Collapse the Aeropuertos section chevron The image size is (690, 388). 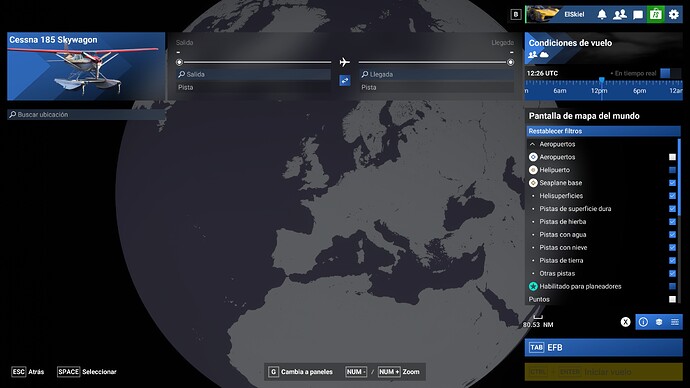532,144
